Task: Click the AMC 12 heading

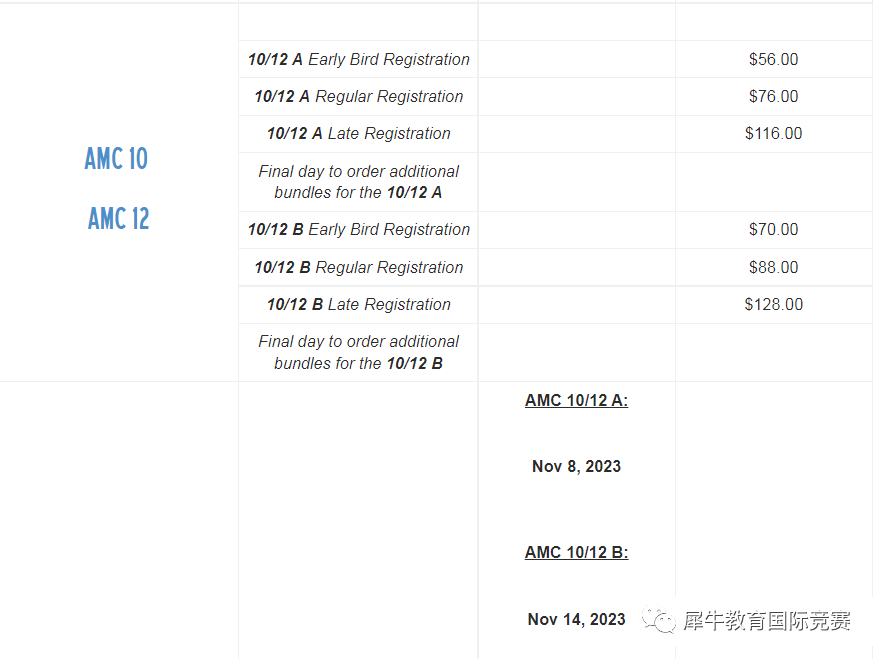Action: 118,218
